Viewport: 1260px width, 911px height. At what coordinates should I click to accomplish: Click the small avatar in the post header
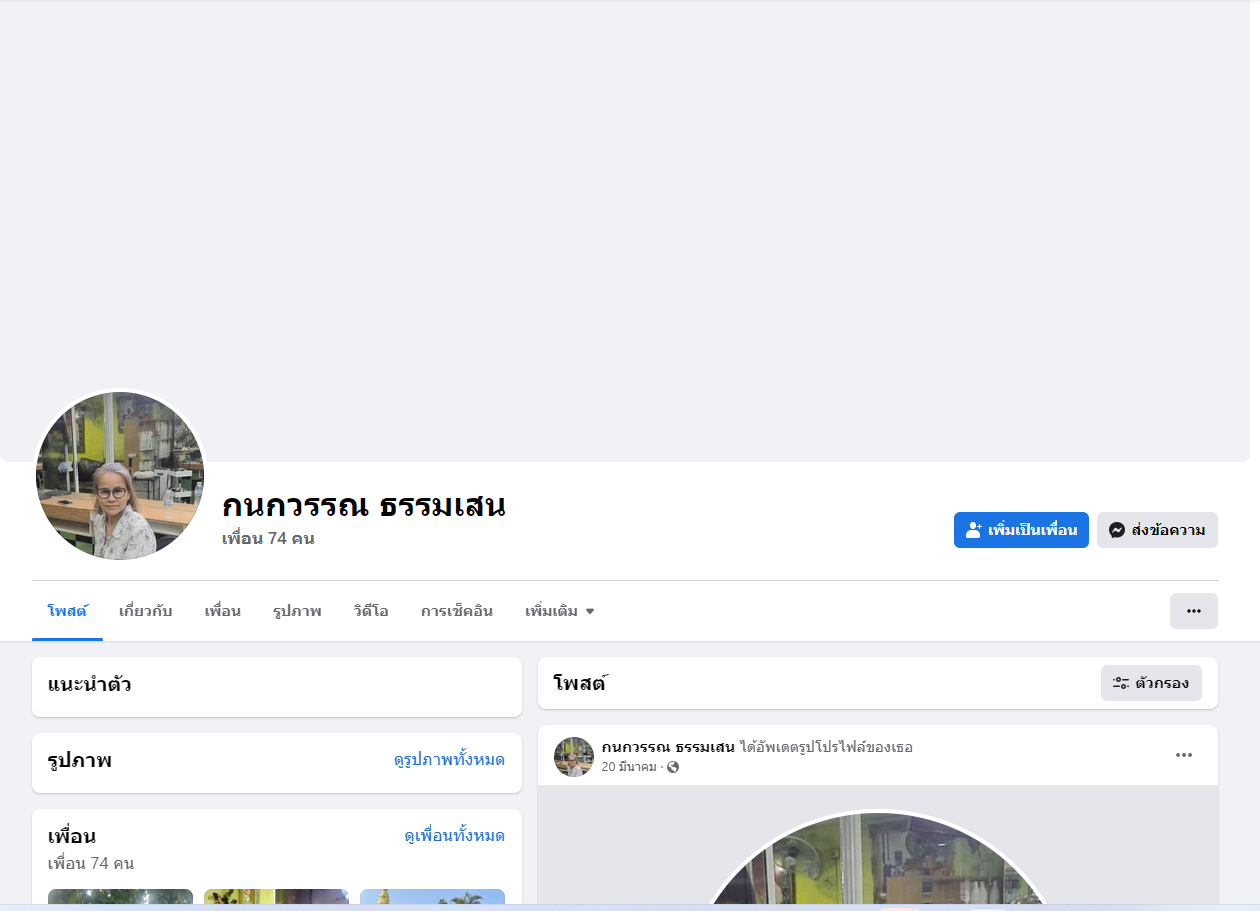point(574,757)
